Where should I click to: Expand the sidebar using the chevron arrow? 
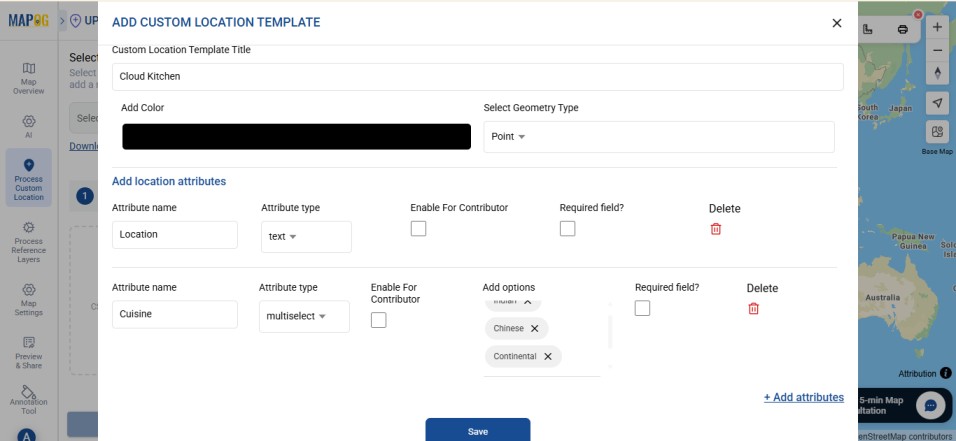pos(62,21)
